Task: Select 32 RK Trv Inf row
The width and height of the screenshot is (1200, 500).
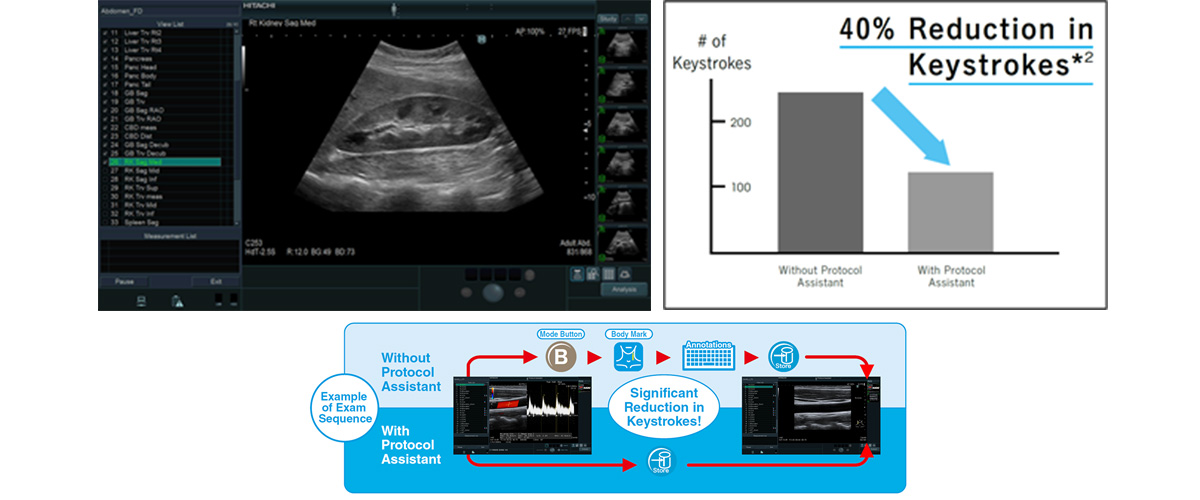Action: coord(166,214)
